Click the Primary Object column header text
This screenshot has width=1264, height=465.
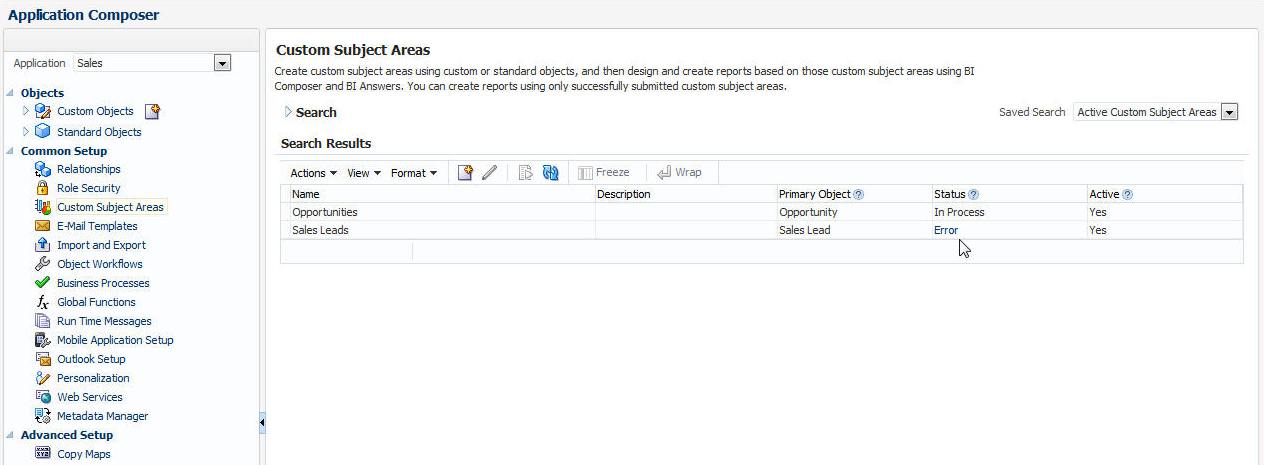pos(815,194)
